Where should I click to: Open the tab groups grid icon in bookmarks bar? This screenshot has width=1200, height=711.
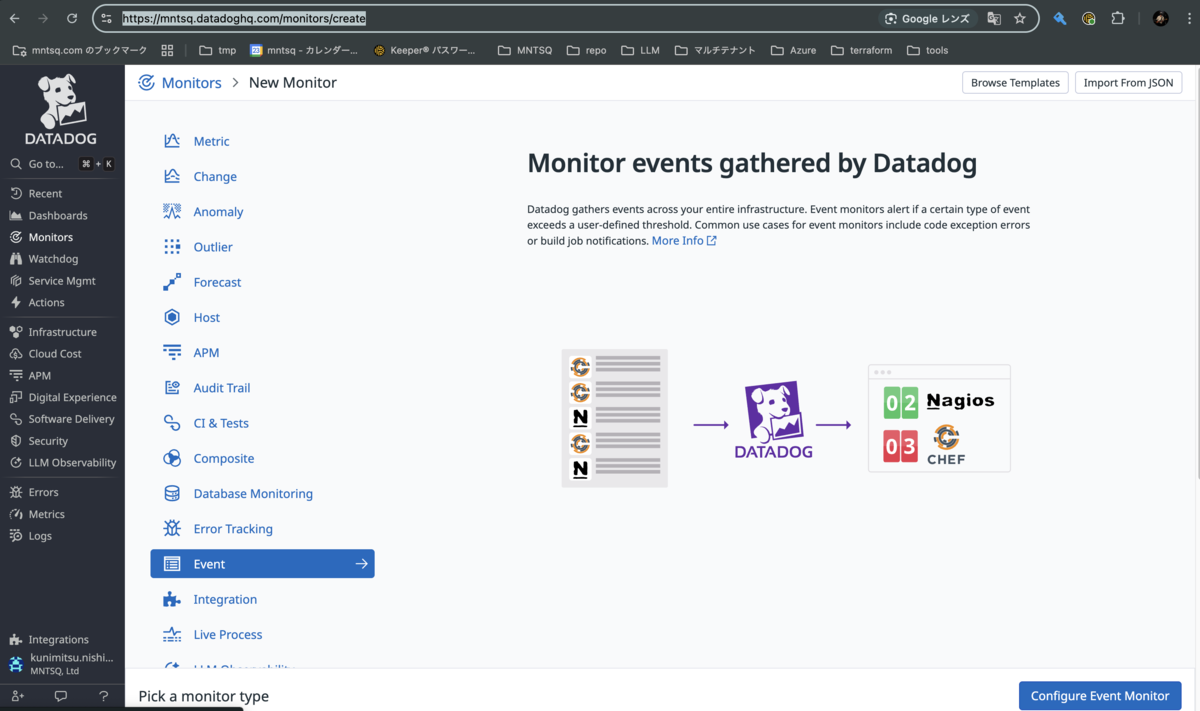point(167,50)
